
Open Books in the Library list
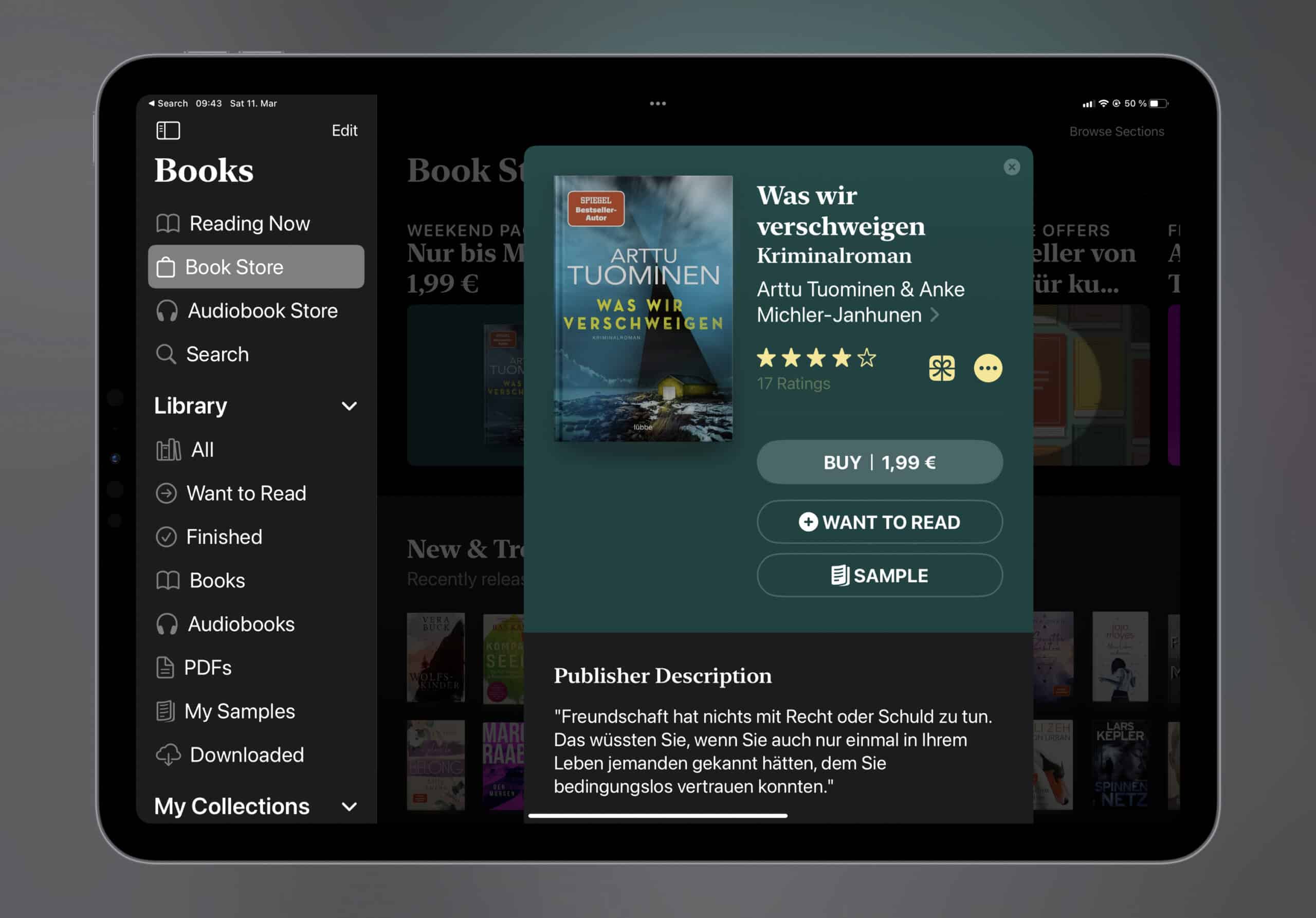256,580
